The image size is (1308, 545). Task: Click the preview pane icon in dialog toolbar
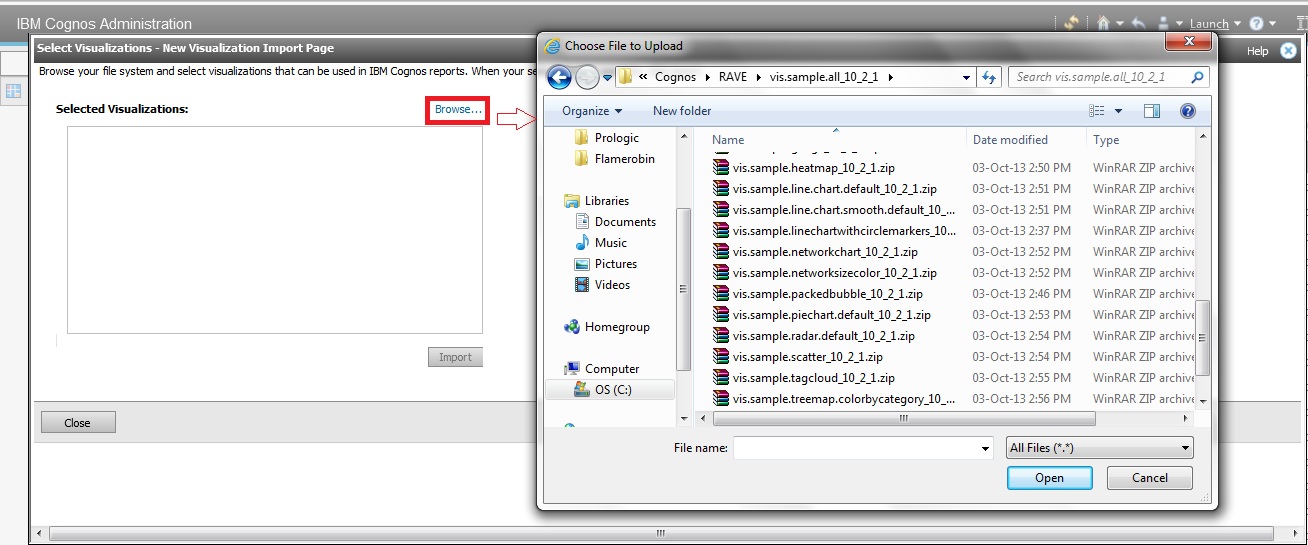coord(1151,111)
